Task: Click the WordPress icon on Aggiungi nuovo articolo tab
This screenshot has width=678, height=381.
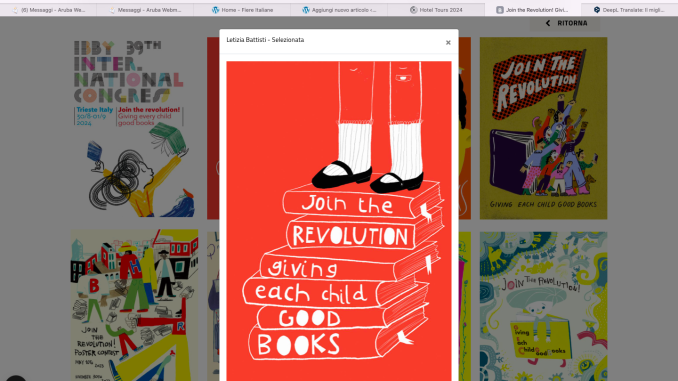Action: pyautogui.click(x=306, y=10)
